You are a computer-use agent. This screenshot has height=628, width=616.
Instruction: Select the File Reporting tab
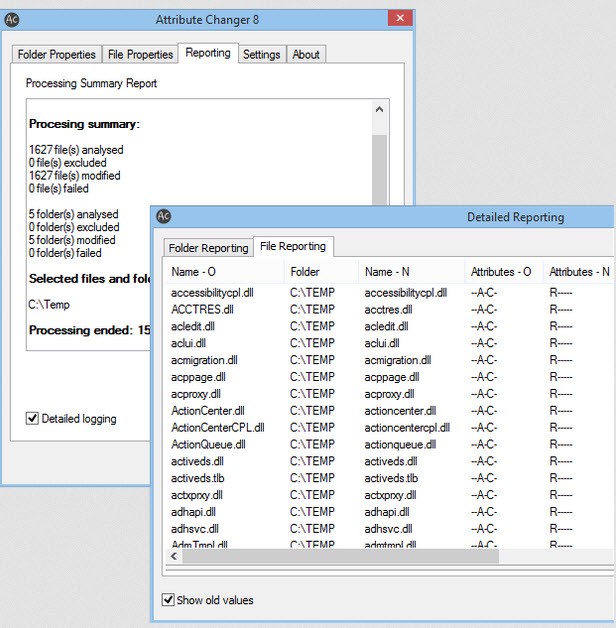293,246
